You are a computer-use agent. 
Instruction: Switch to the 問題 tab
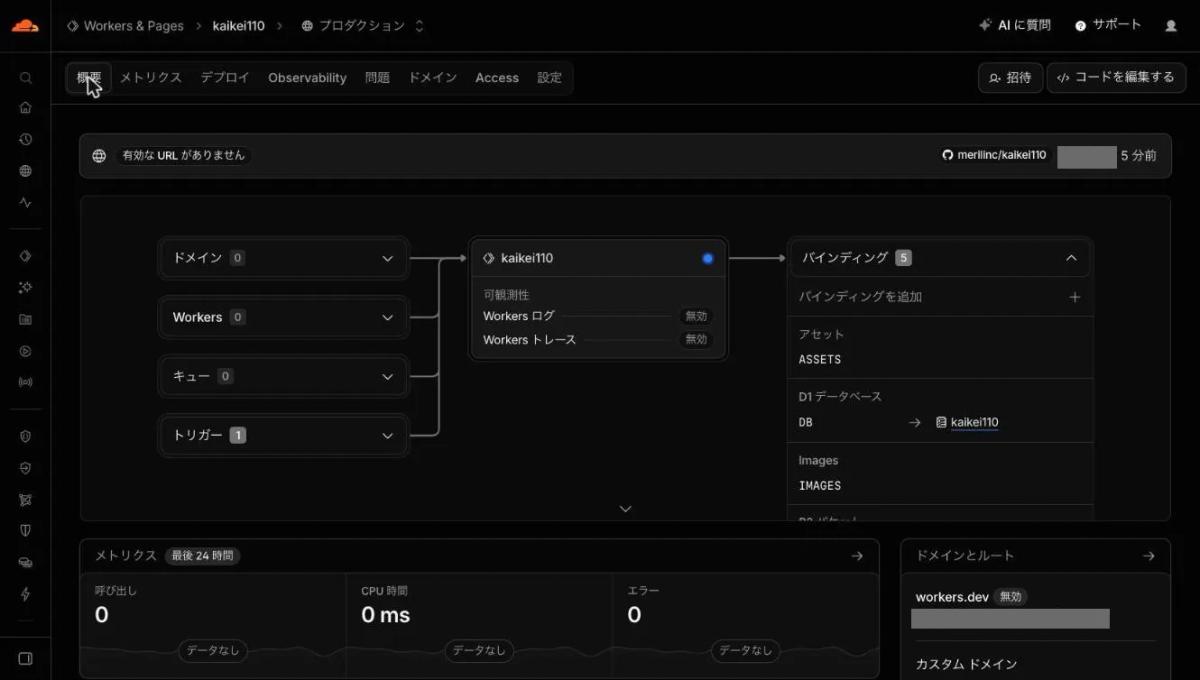coord(377,78)
